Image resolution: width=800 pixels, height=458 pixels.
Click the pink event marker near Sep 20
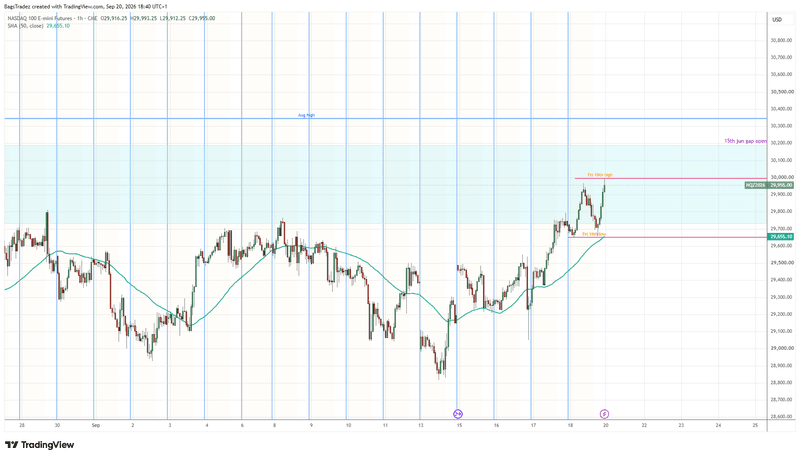[x=604, y=414]
